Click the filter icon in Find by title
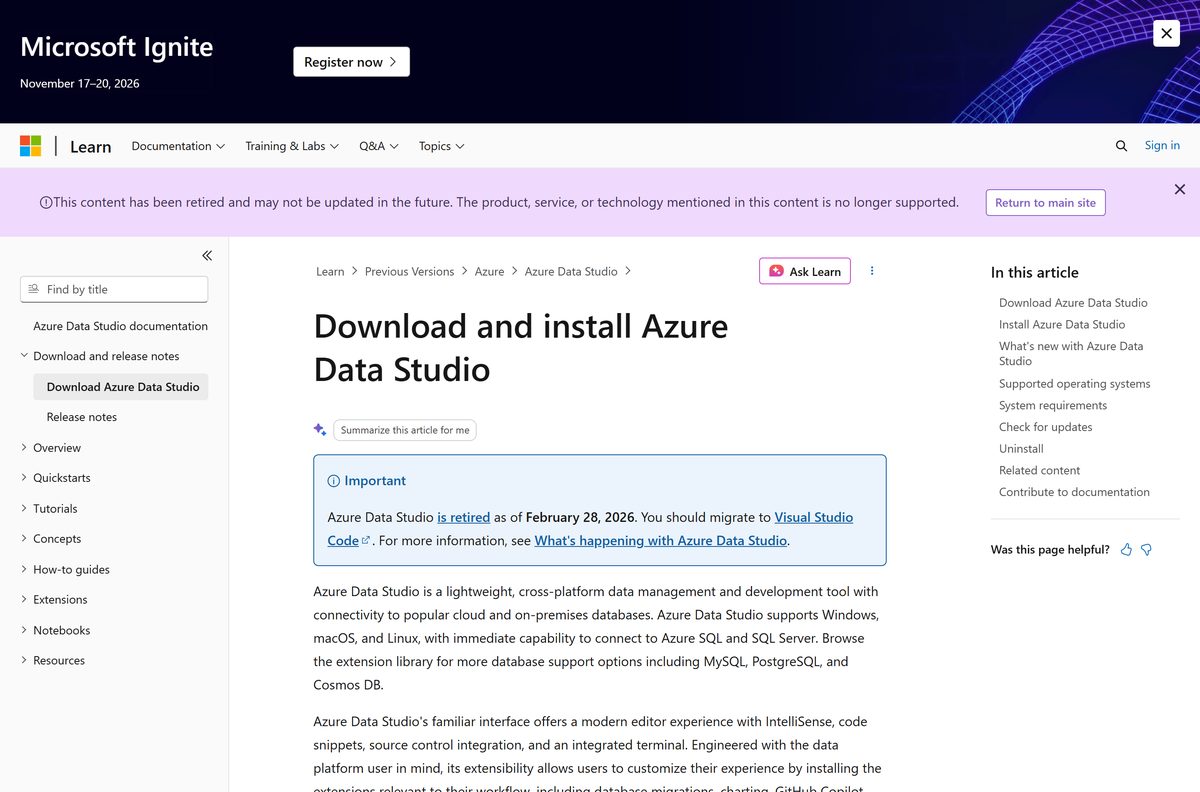 [34, 289]
